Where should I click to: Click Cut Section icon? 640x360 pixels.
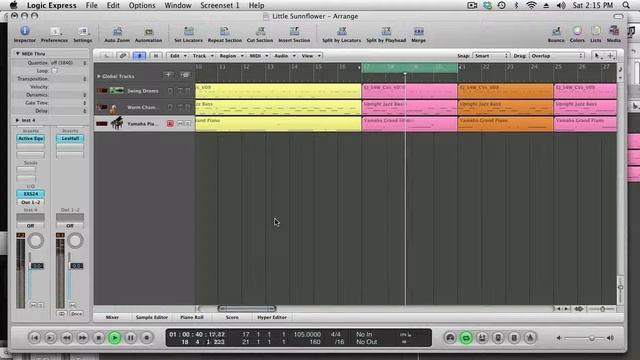point(260,34)
